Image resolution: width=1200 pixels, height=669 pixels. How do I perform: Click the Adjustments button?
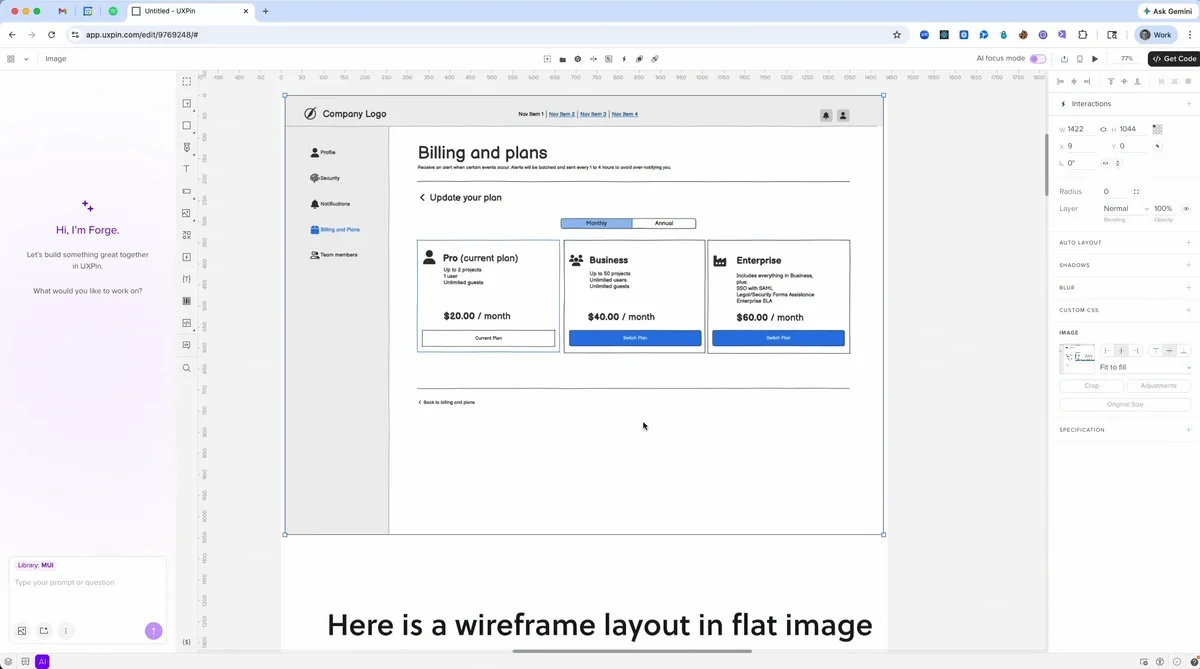1158,386
